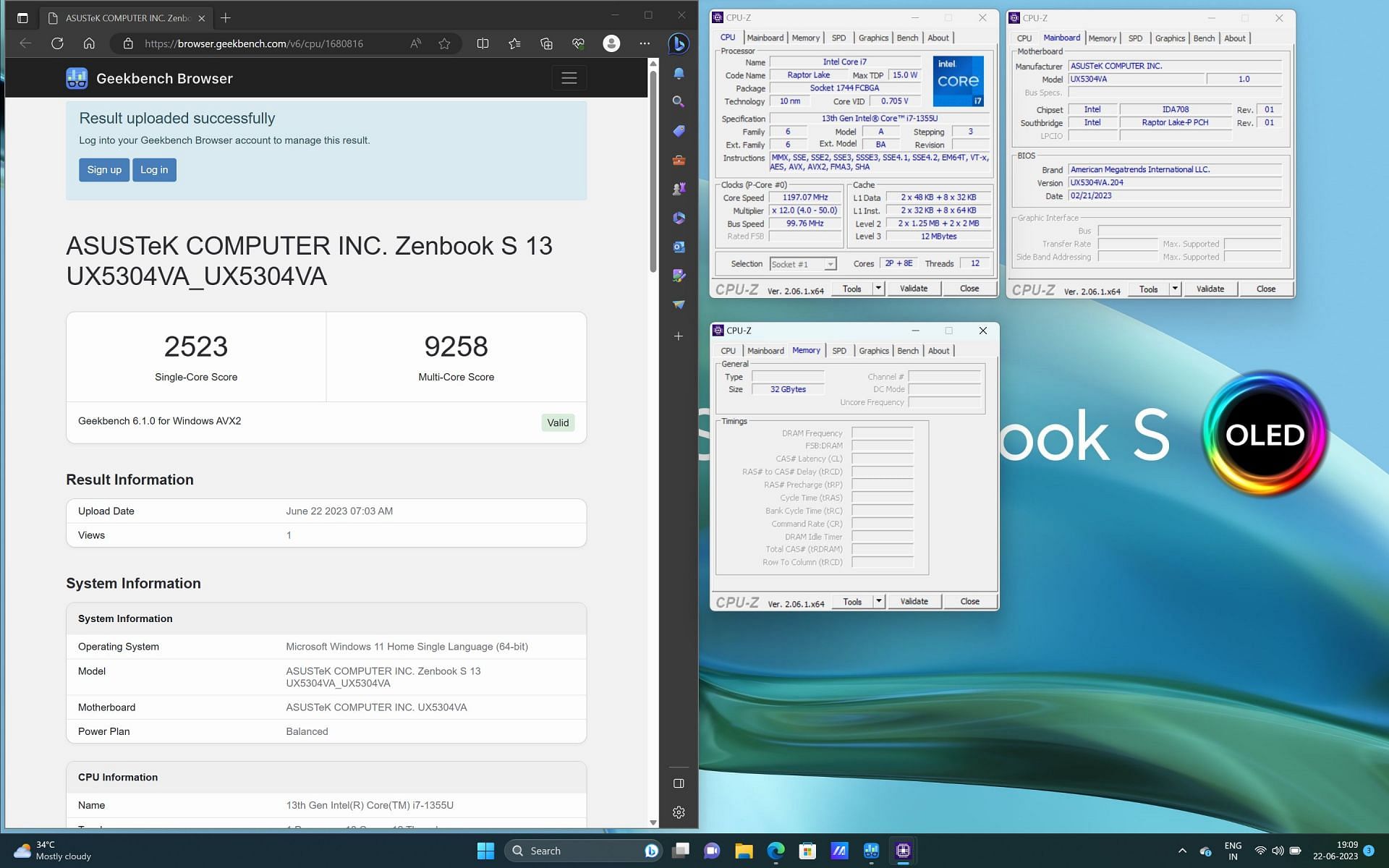
Task: Open the Windows Start menu
Action: tap(485, 851)
